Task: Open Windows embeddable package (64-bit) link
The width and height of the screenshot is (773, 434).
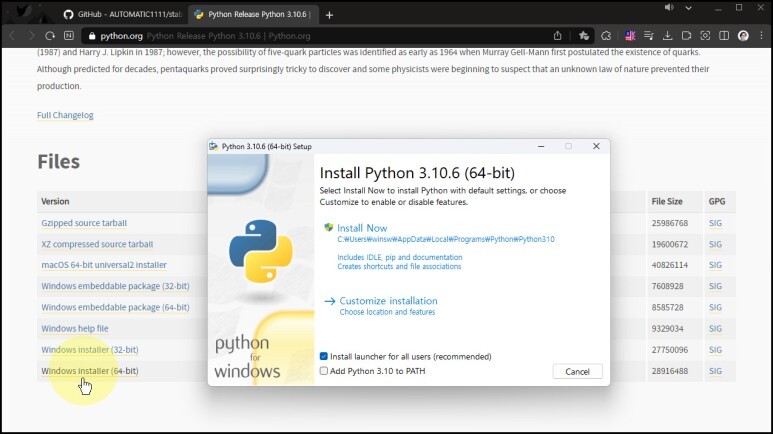Action: coord(115,307)
